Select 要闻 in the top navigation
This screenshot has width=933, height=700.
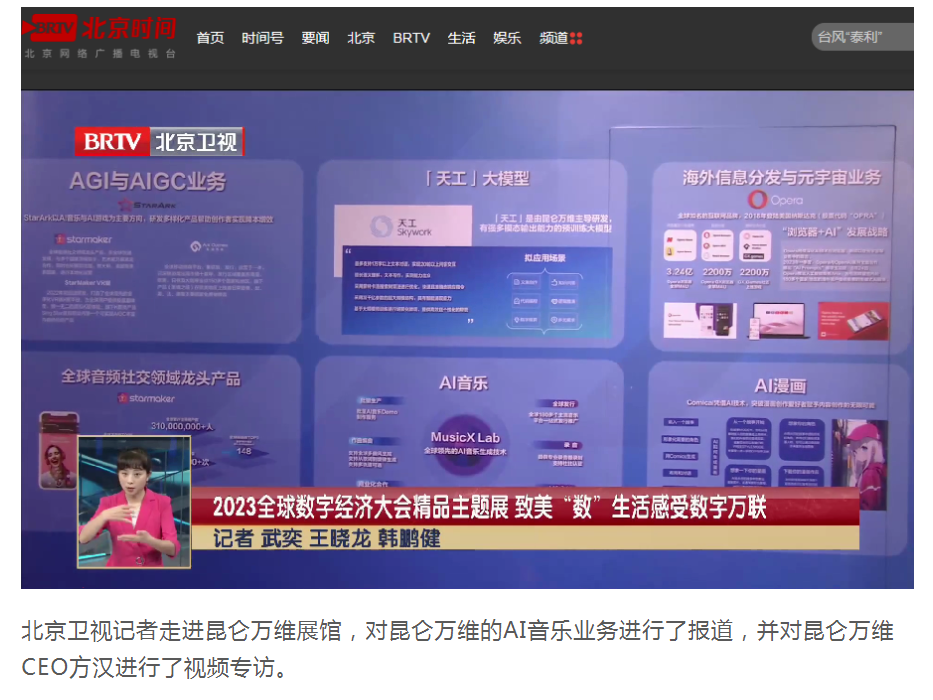[315, 38]
